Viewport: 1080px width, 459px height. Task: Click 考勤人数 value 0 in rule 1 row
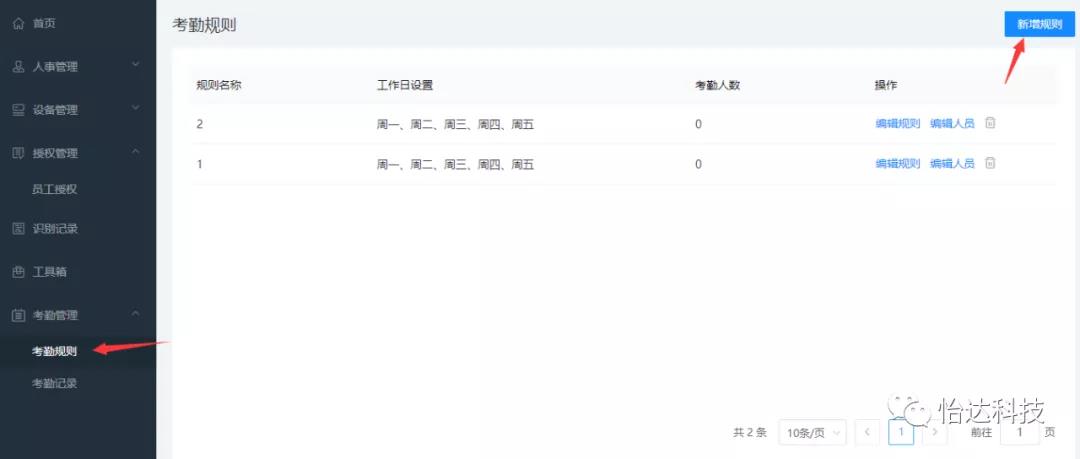(x=698, y=164)
